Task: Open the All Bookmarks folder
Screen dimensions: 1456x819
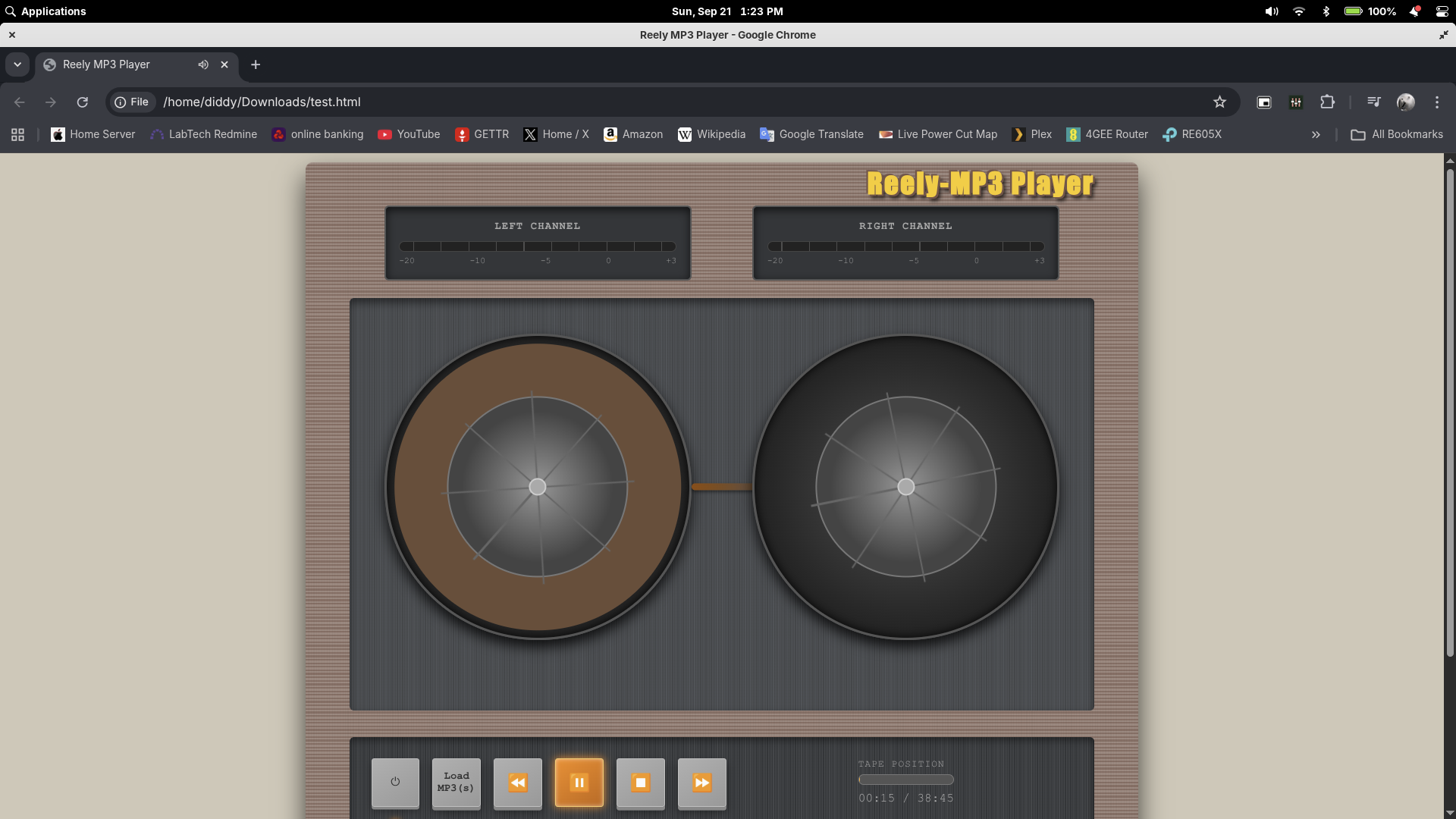Action: 1397,134
